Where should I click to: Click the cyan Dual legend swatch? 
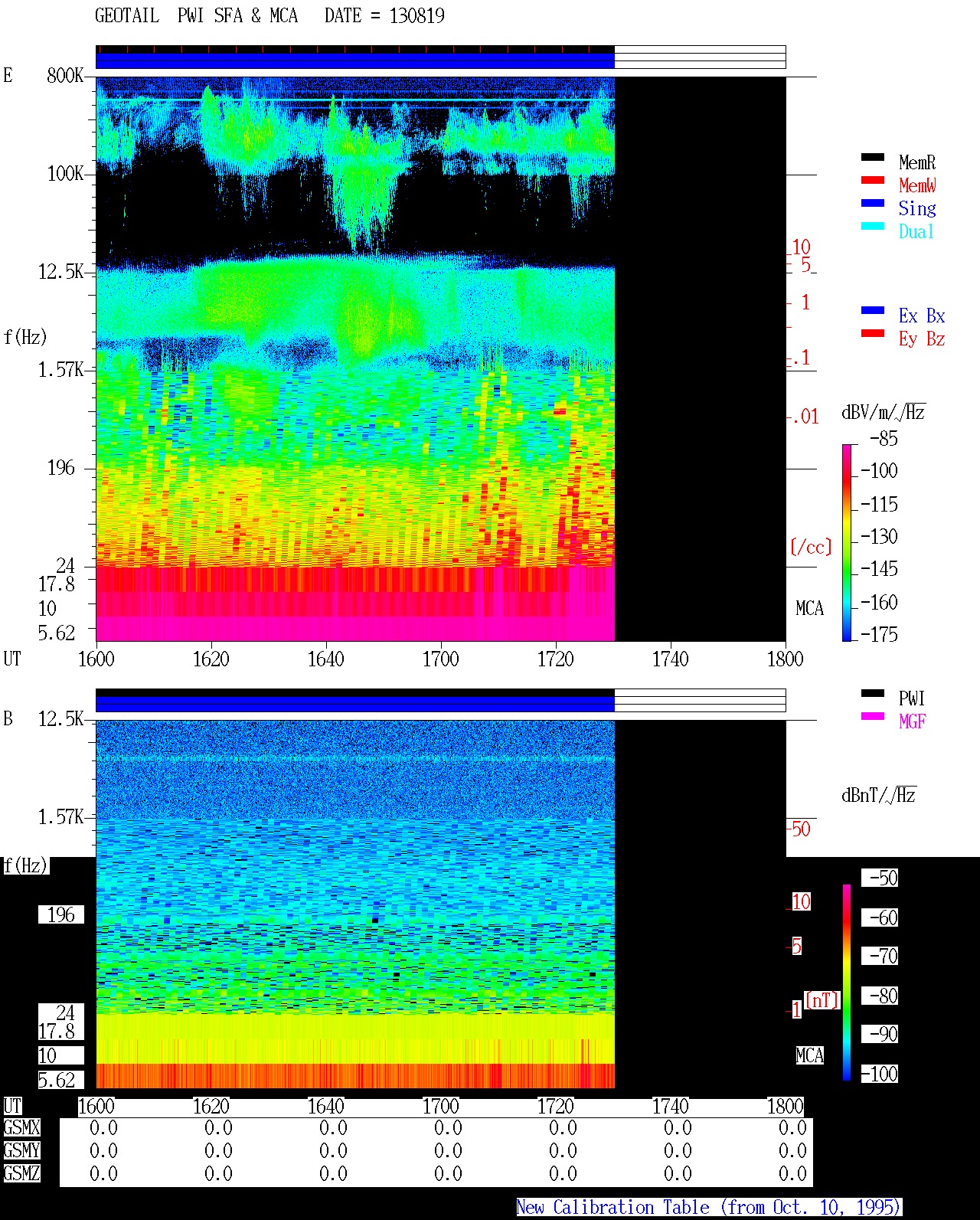[873, 227]
